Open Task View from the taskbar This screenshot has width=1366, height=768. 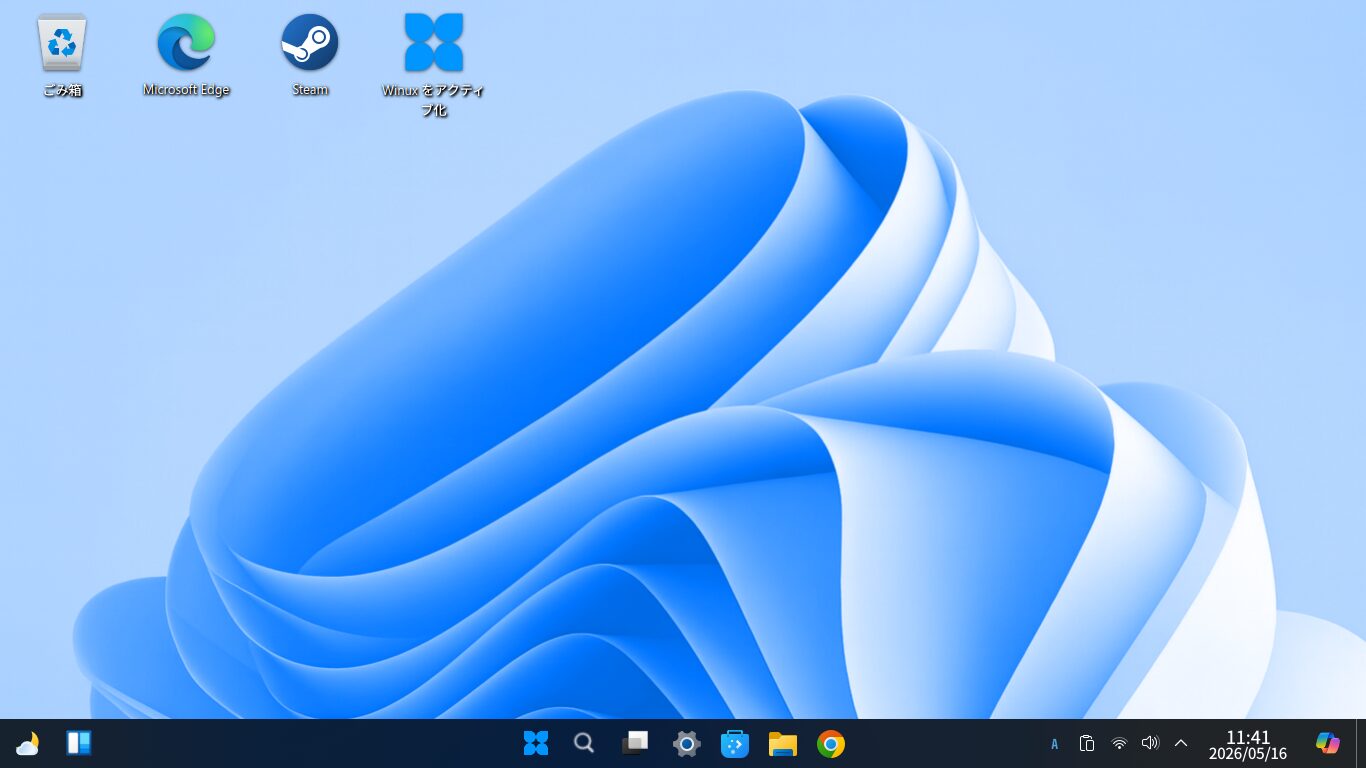pyautogui.click(x=635, y=743)
